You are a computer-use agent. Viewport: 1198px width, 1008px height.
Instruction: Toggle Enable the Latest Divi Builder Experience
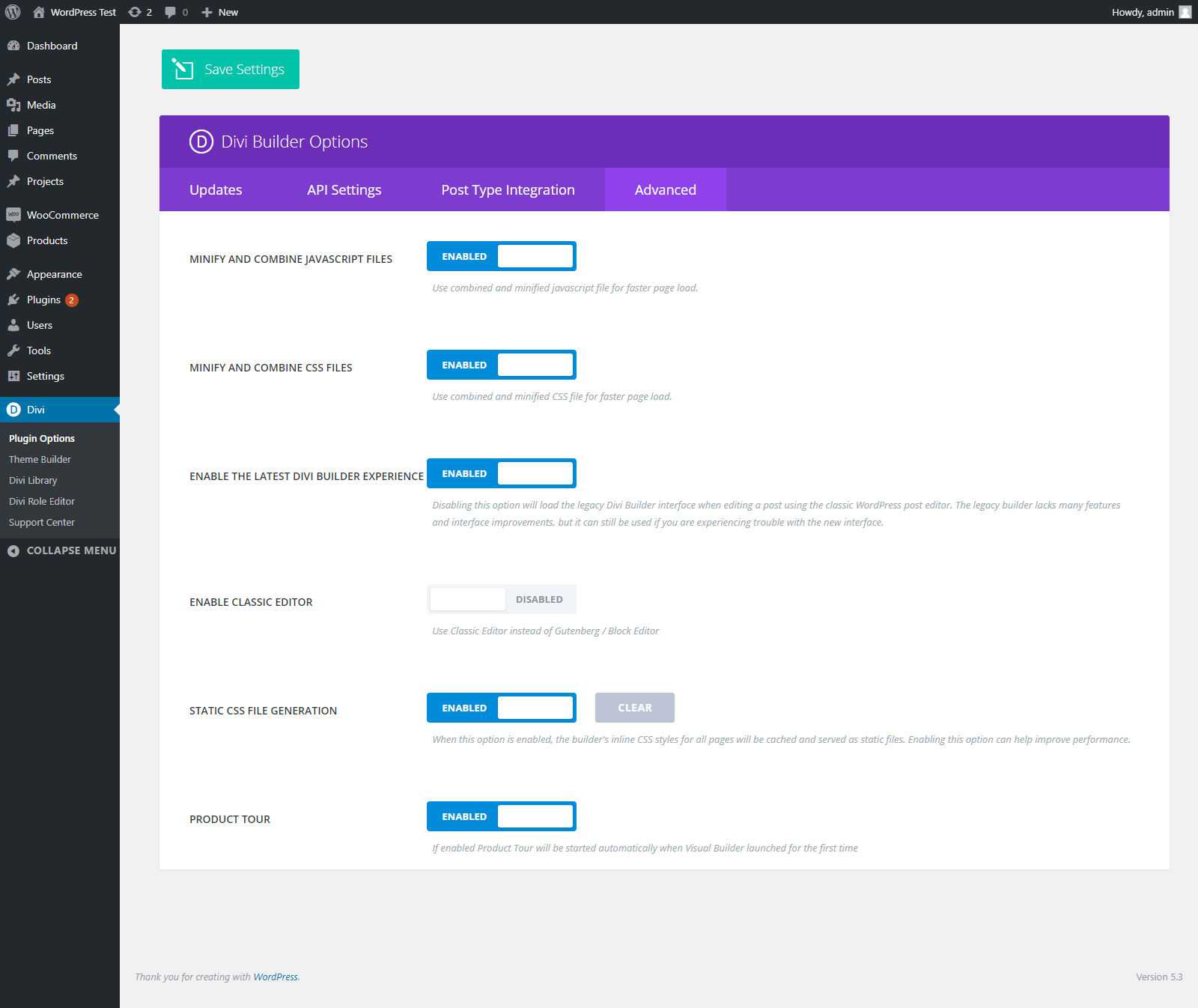[x=502, y=473]
